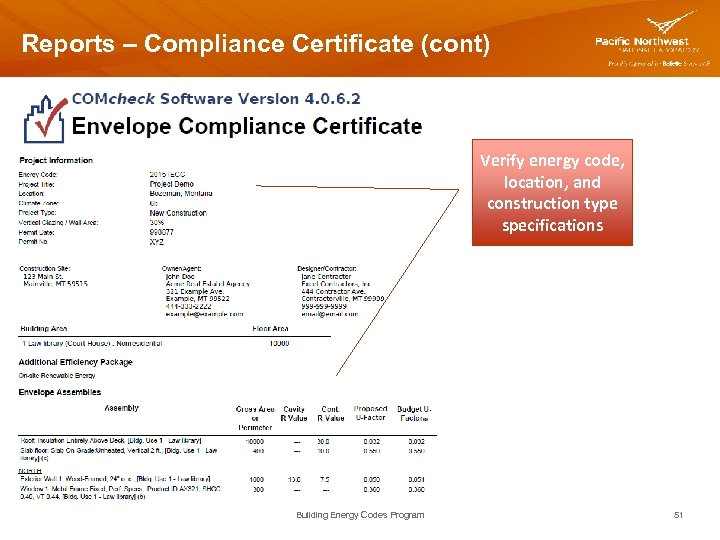Image resolution: width=720 pixels, height=540 pixels.
Task: Click the 'Jane Contractor' name
Action: (x=326, y=276)
